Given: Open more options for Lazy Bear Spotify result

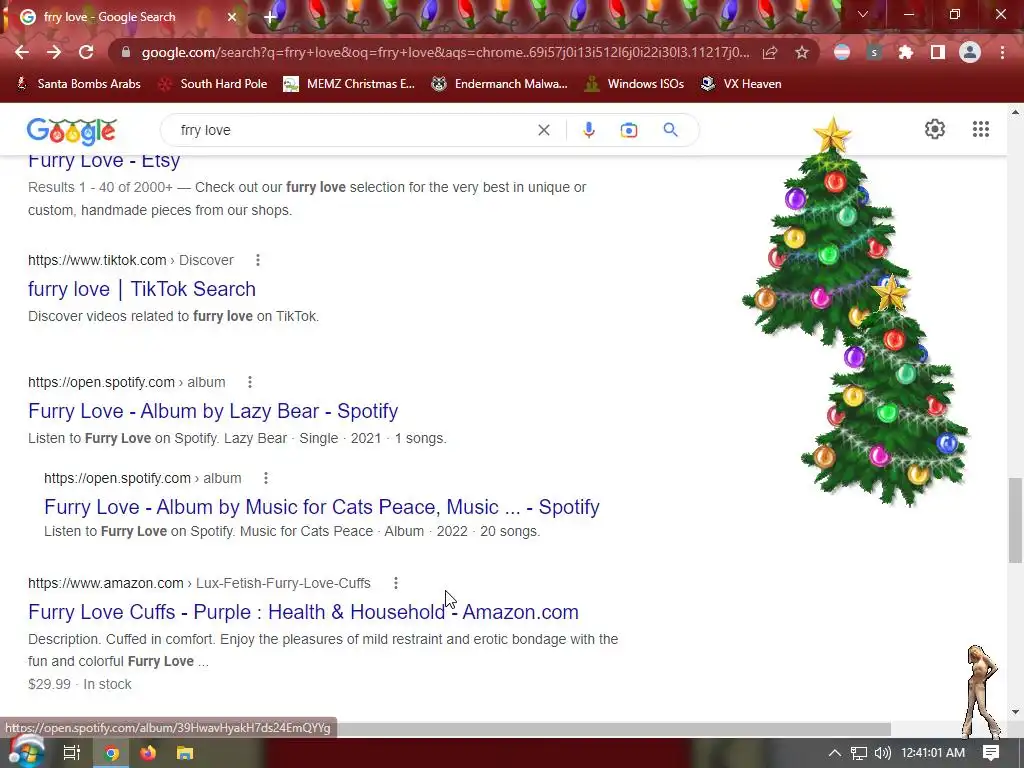Looking at the screenshot, I should [249, 382].
